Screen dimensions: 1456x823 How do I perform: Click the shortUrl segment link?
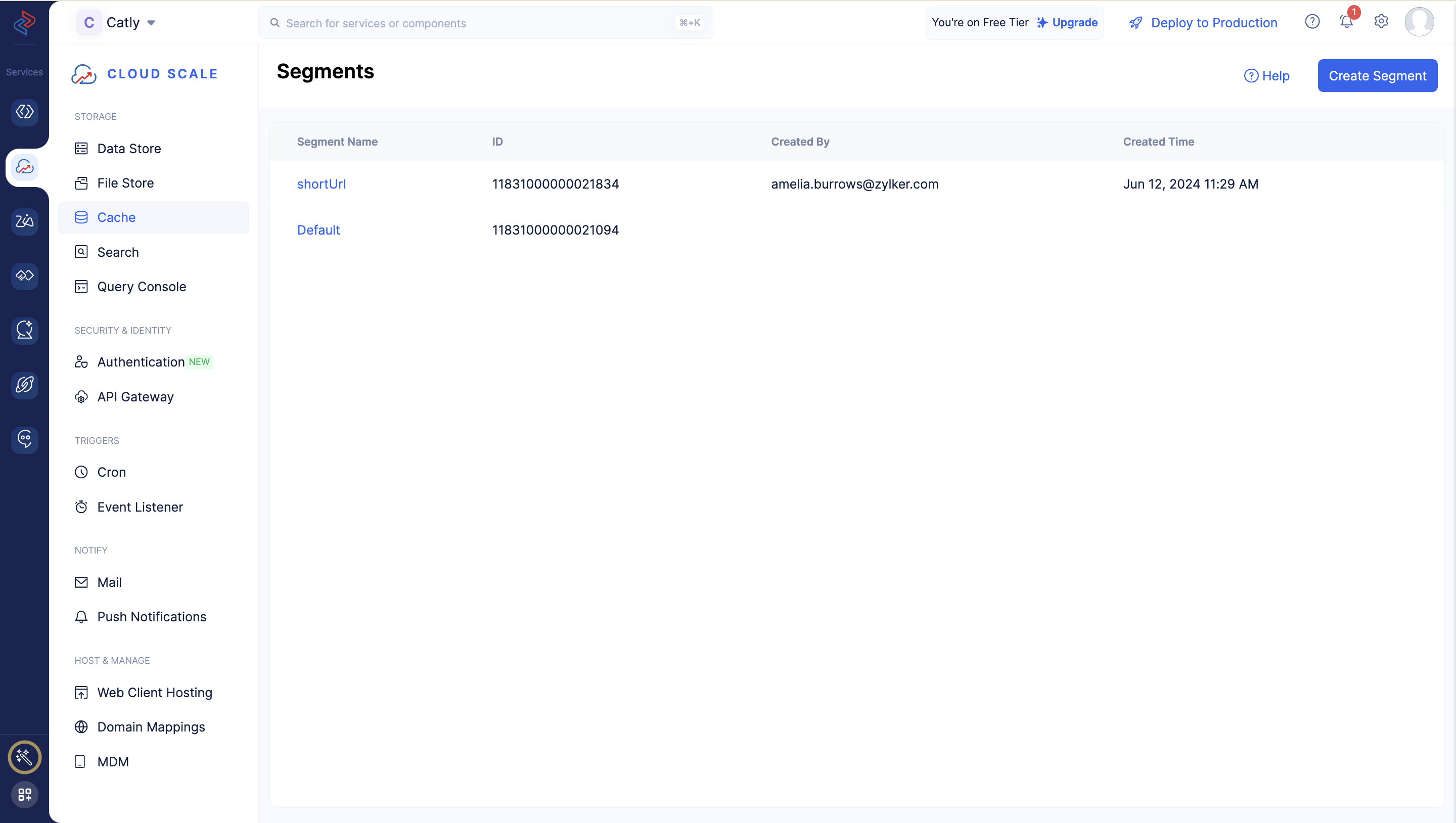320,183
